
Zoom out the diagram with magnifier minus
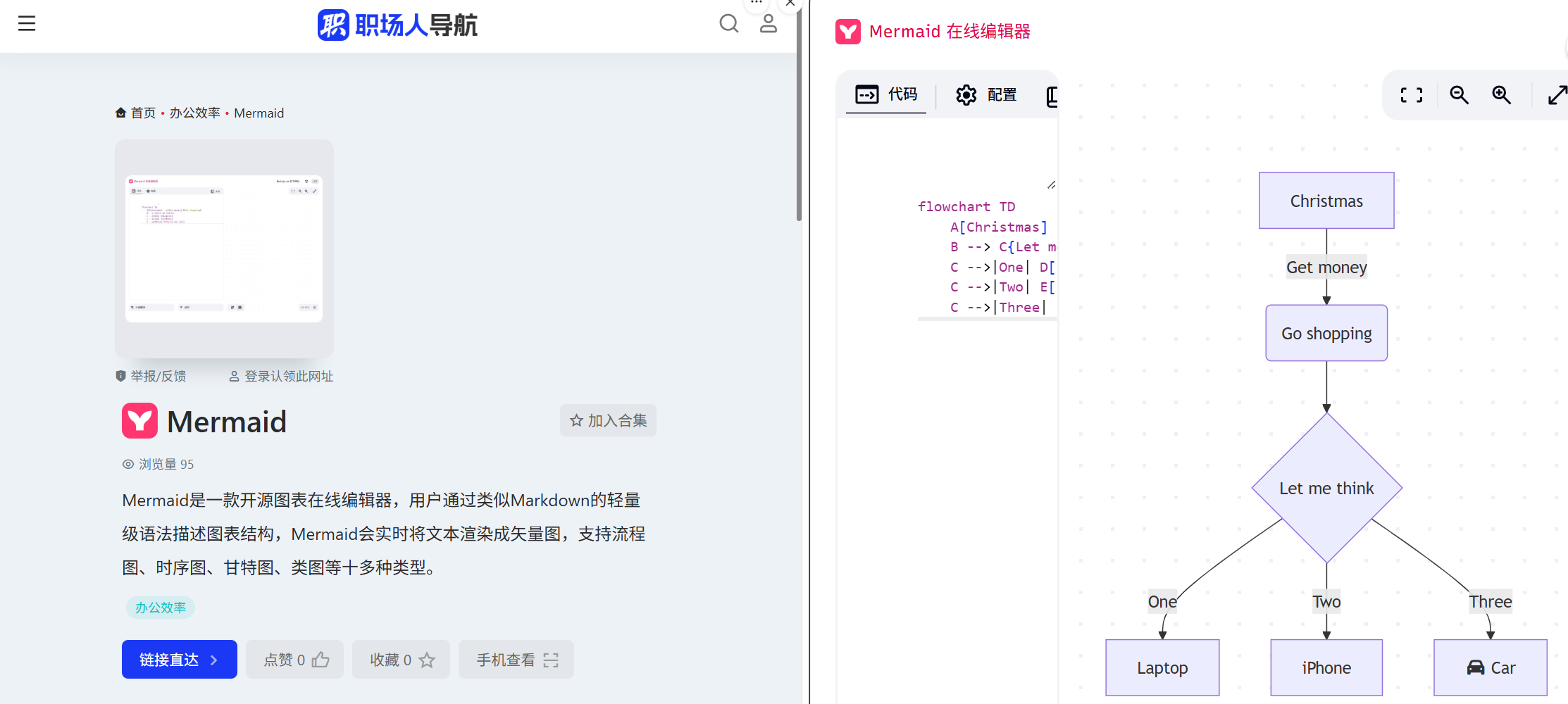coord(1459,95)
